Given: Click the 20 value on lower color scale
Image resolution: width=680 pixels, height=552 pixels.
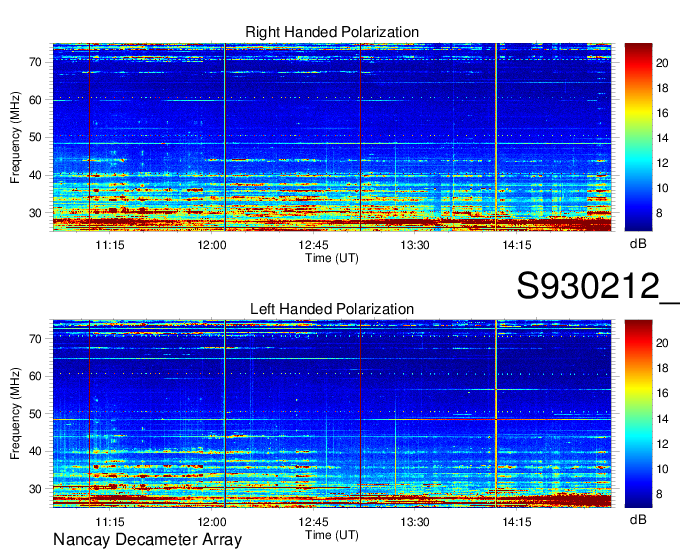Looking at the screenshot, I should pos(662,343).
